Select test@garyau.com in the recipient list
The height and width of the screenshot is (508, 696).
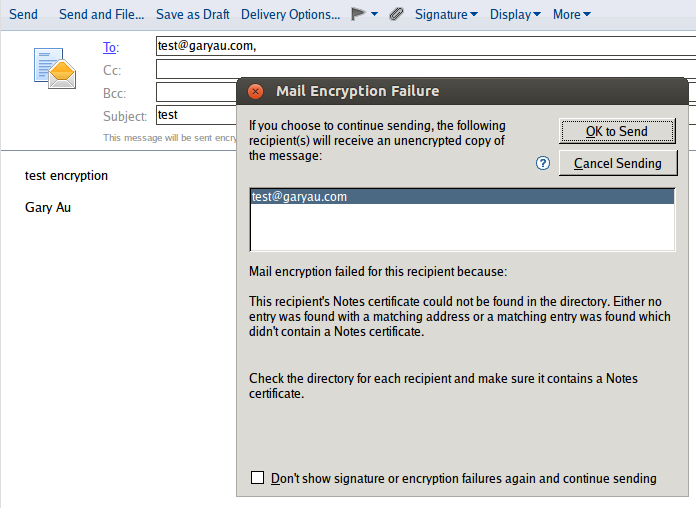pos(462,197)
